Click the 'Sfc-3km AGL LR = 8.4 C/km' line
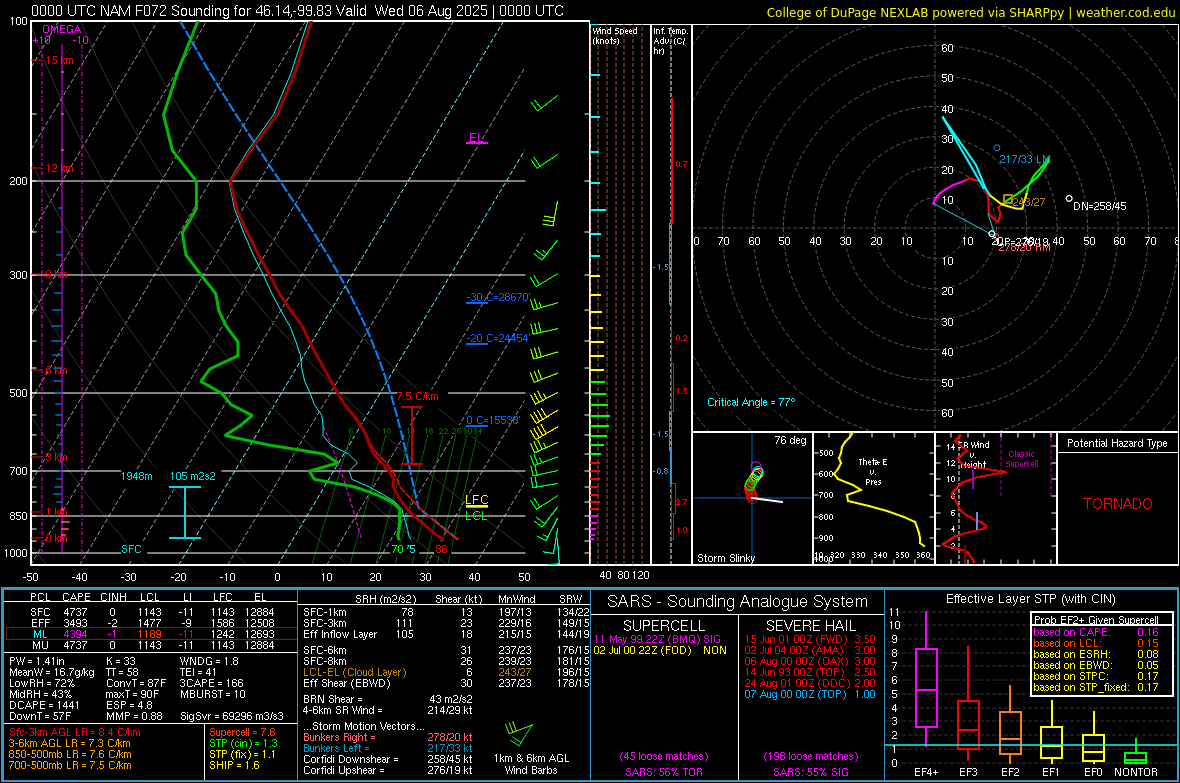The image size is (1180, 783). pyautogui.click(x=75, y=732)
